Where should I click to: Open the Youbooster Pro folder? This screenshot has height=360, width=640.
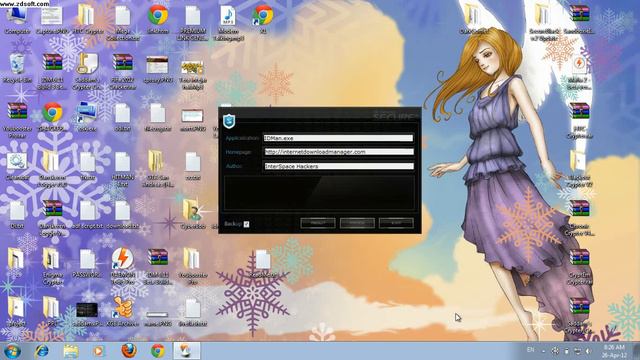click(192, 259)
